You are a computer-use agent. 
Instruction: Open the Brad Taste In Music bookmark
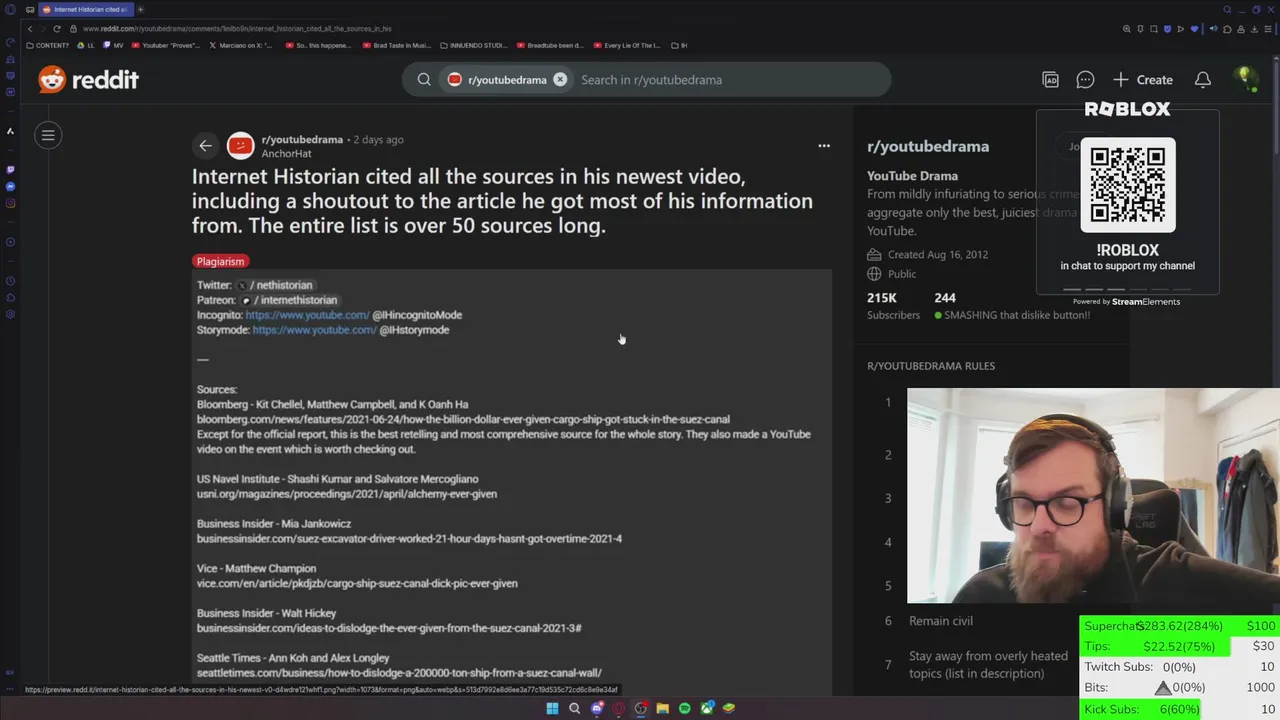397,45
